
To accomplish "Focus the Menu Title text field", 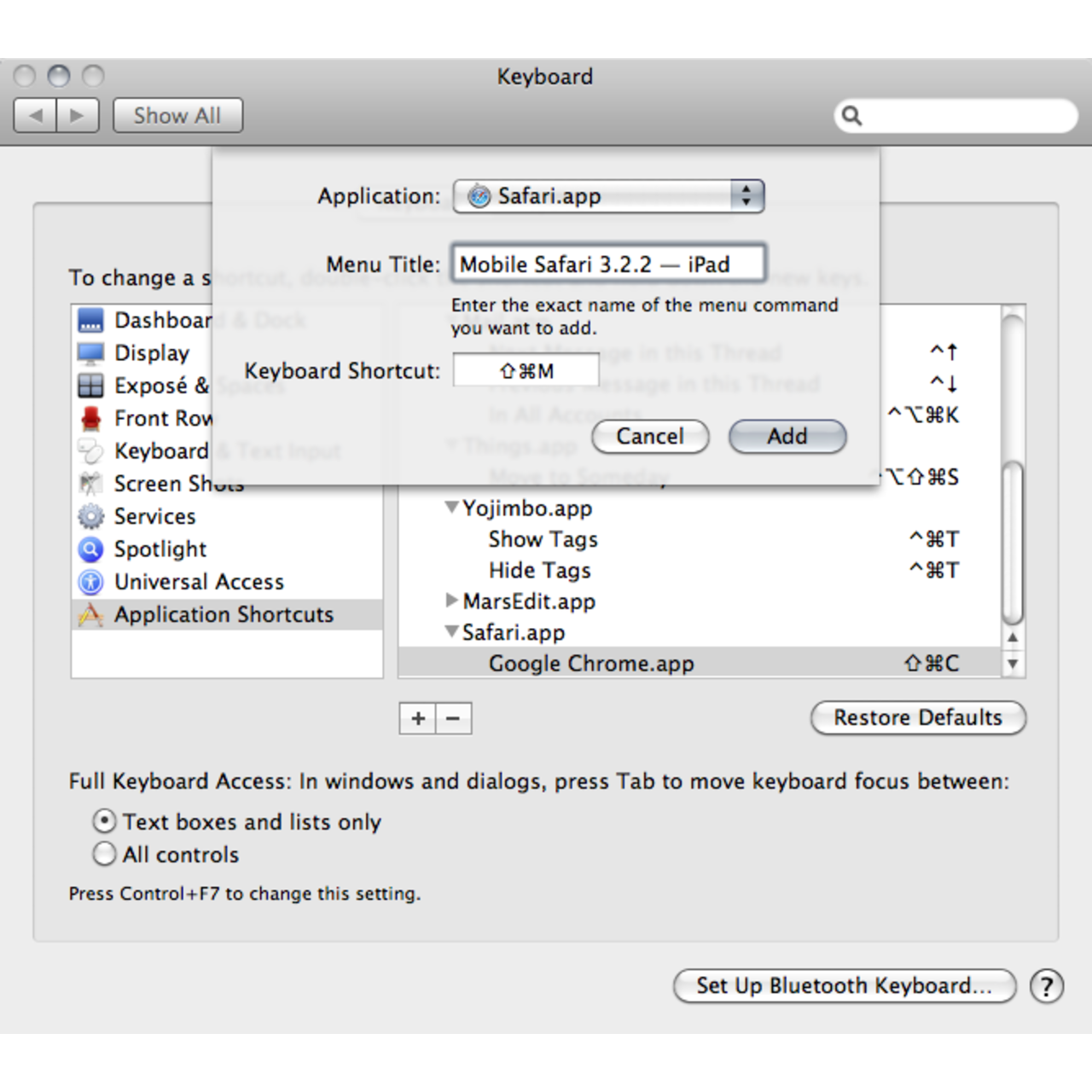I will coord(608,264).
